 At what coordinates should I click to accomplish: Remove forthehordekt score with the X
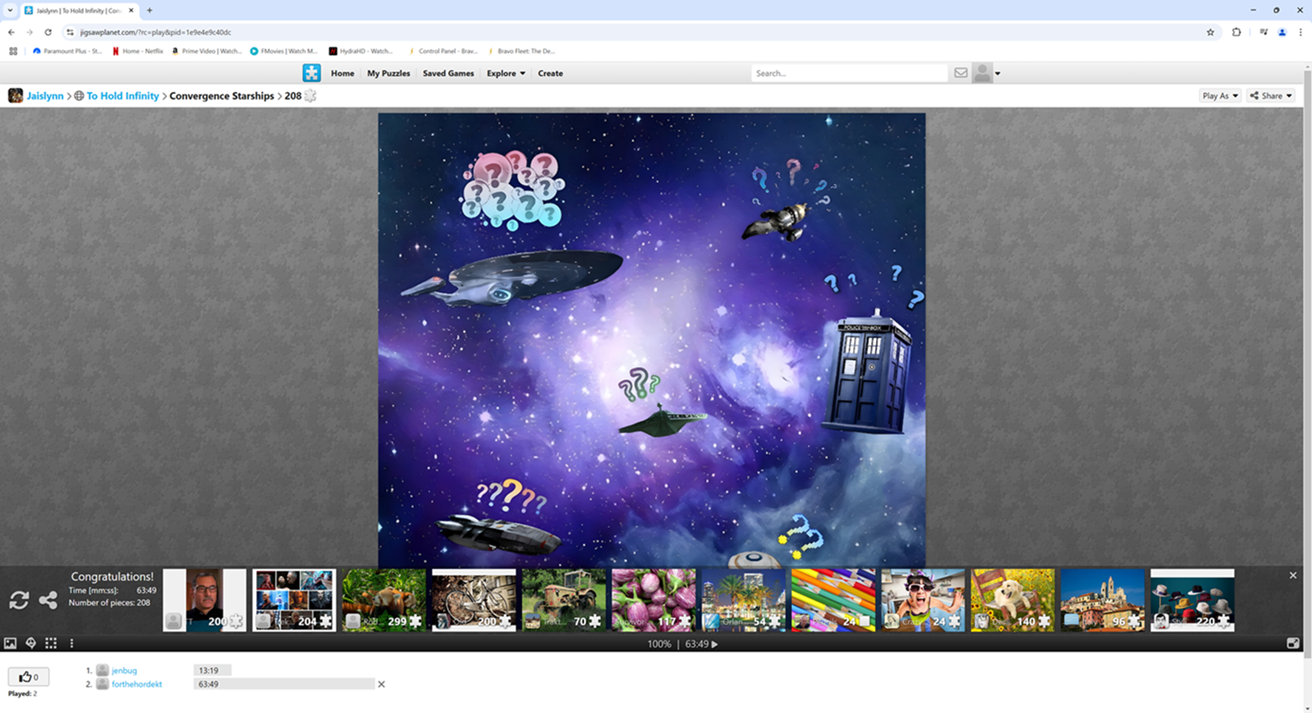point(381,685)
